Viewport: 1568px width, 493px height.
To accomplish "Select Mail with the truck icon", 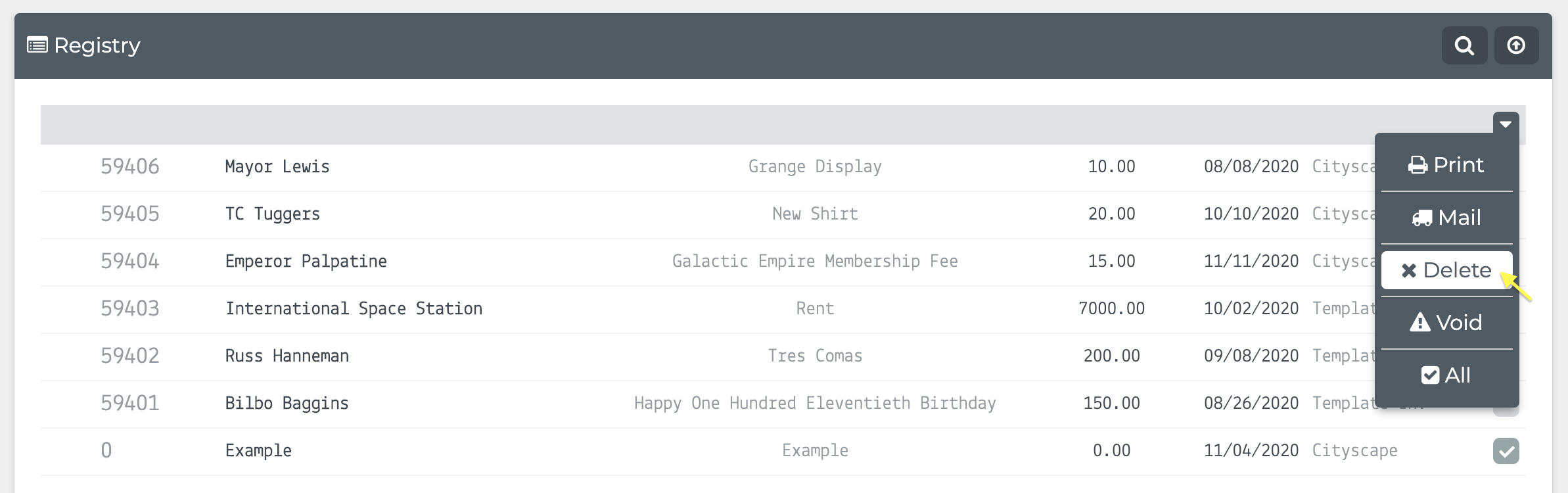I will point(1446,218).
